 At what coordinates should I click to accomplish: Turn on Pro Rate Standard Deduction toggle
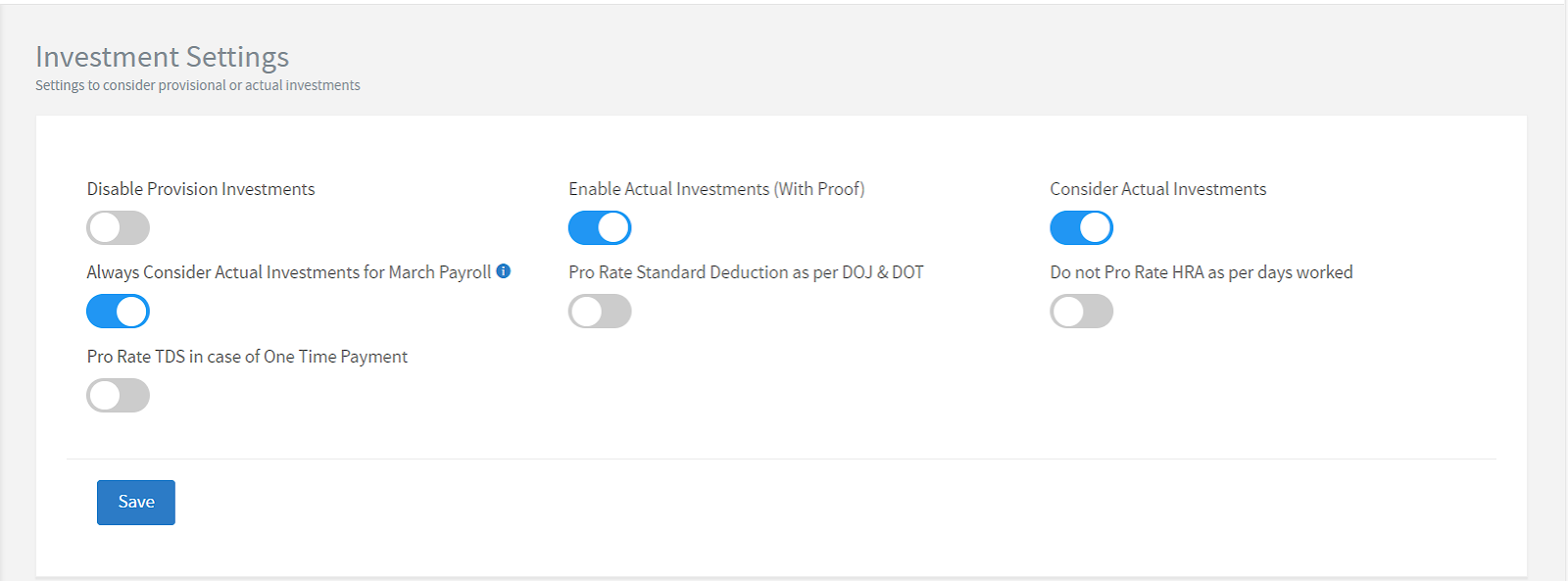coord(600,312)
